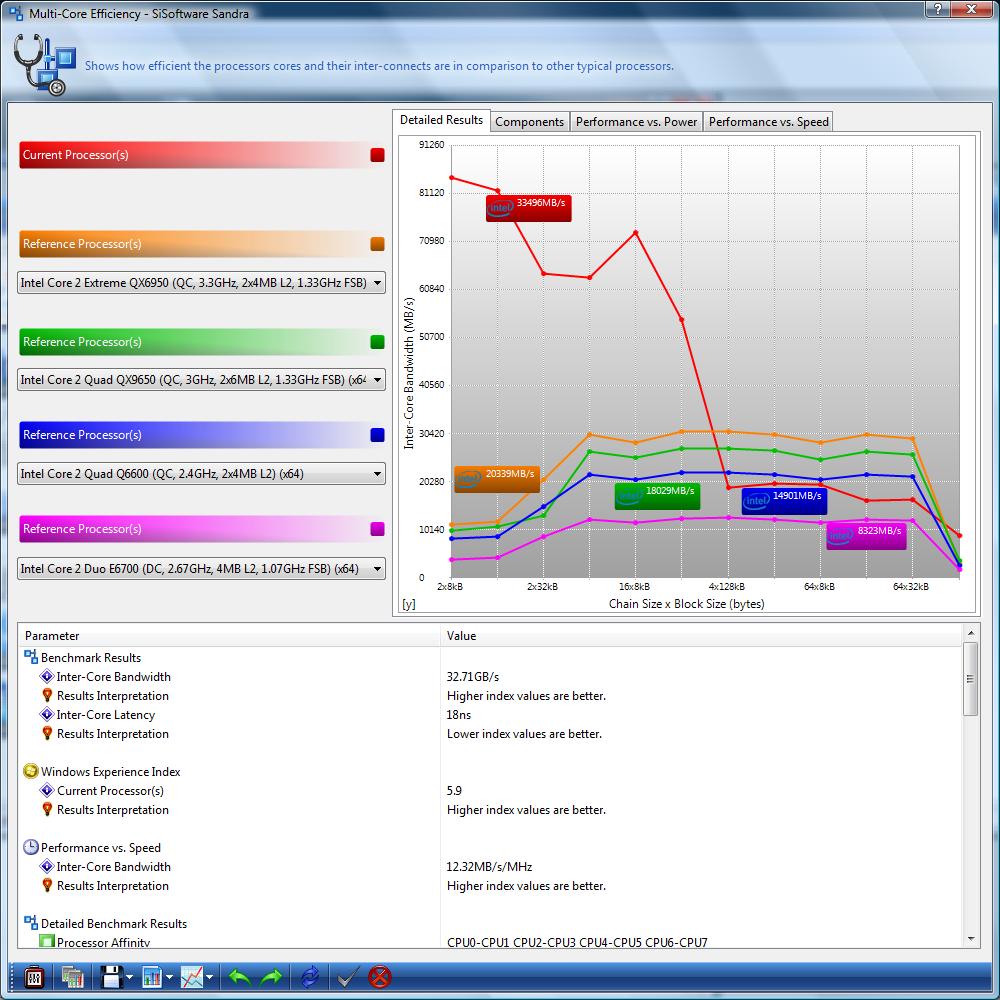
Task: Select the Detailed Benchmark Results row label
Action: coord(114,923)
